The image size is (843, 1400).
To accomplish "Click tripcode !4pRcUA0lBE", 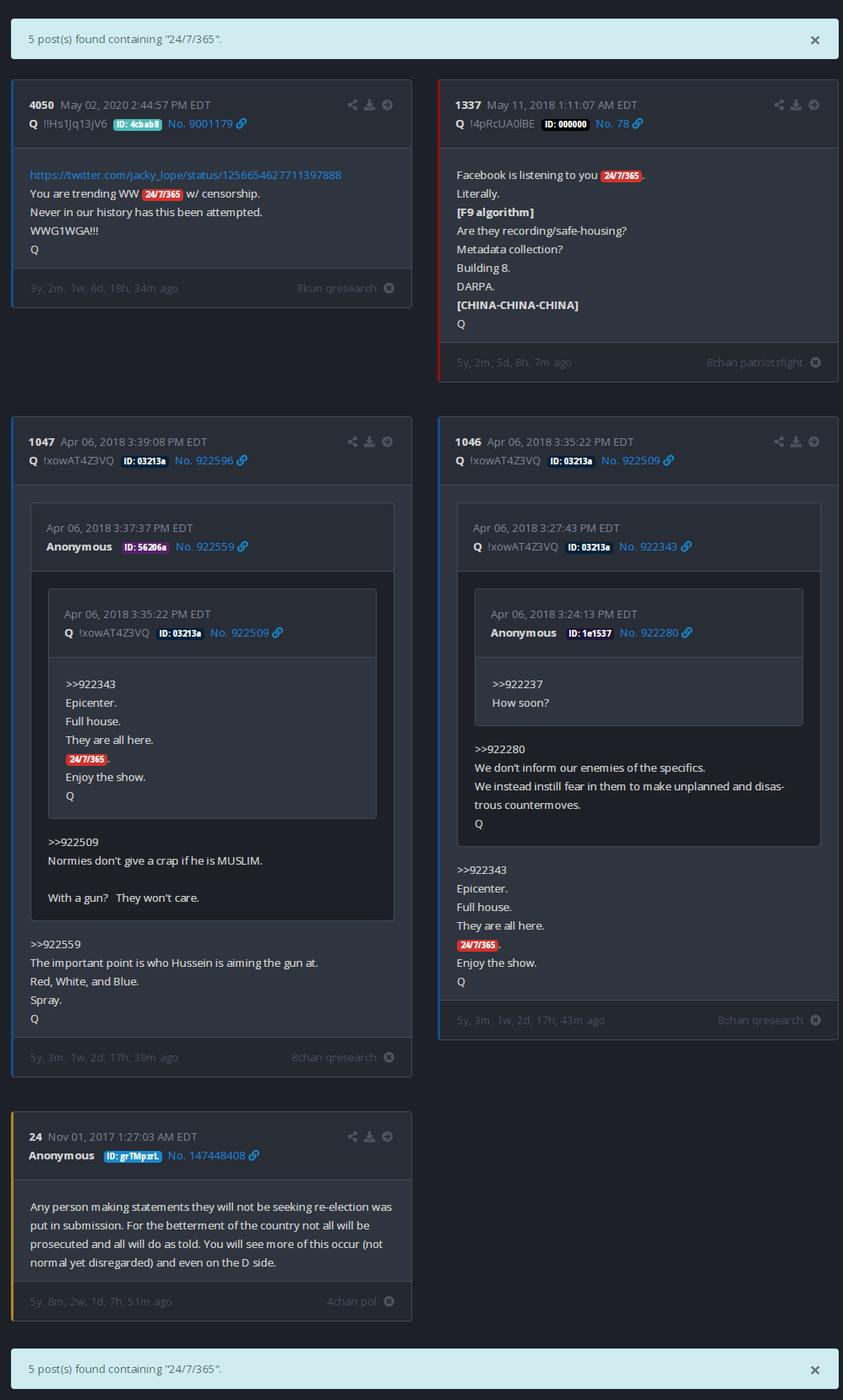I will (502, 123).
